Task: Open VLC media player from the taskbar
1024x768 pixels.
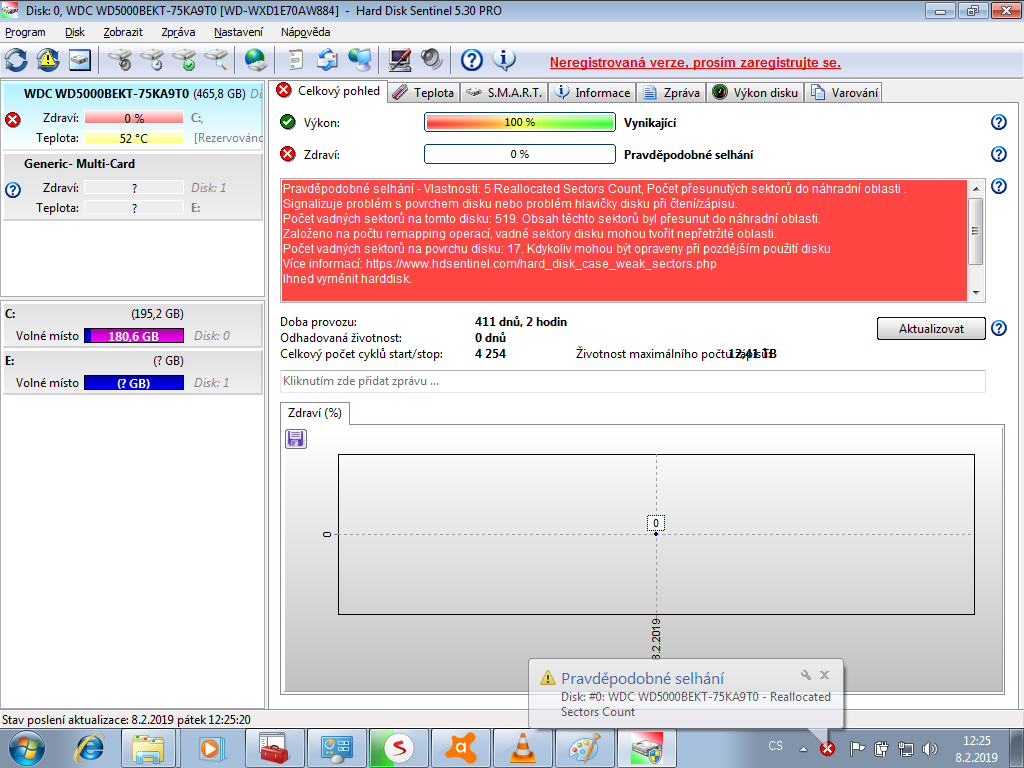Action: click(522, 748)
